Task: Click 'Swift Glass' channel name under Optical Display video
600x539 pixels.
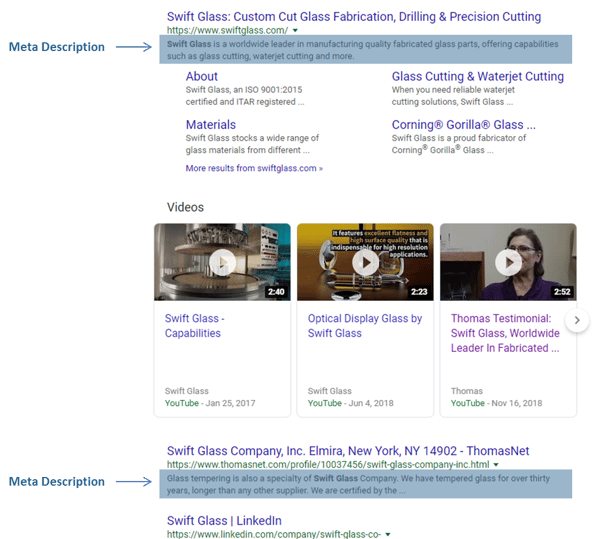Action: tap(329, 391)
